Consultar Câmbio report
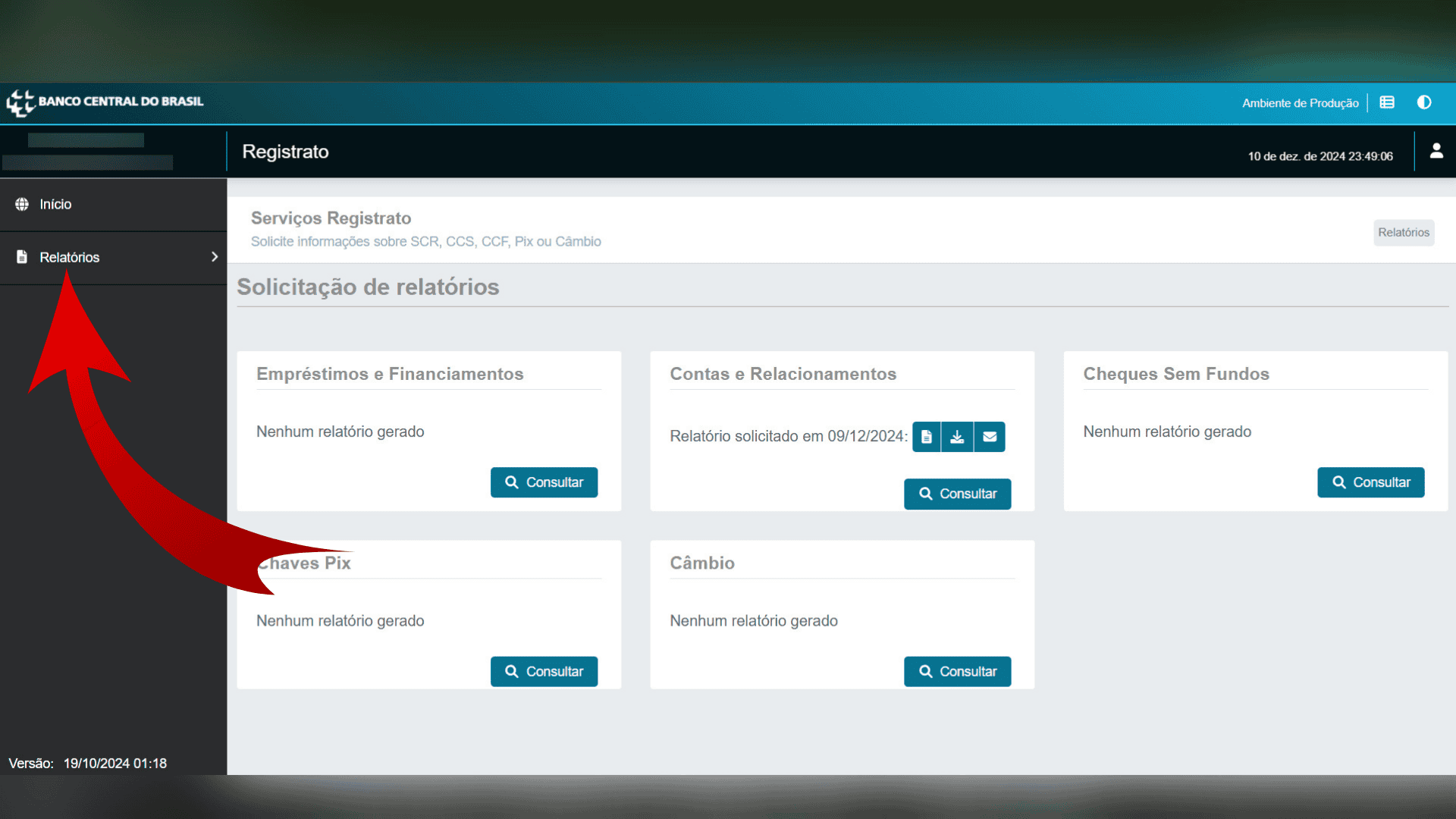 tap(957, 672)
